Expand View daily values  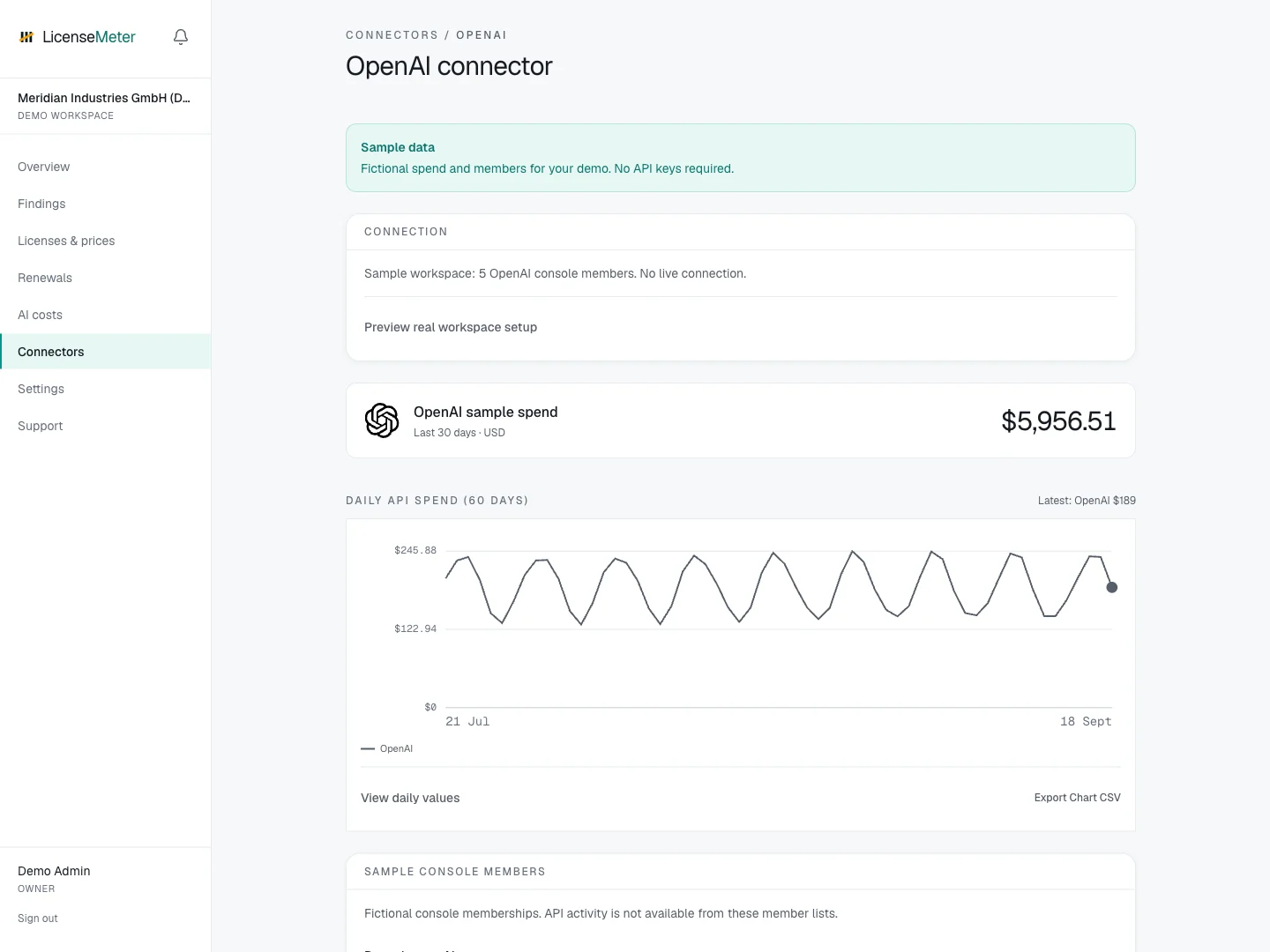(410, 798)
